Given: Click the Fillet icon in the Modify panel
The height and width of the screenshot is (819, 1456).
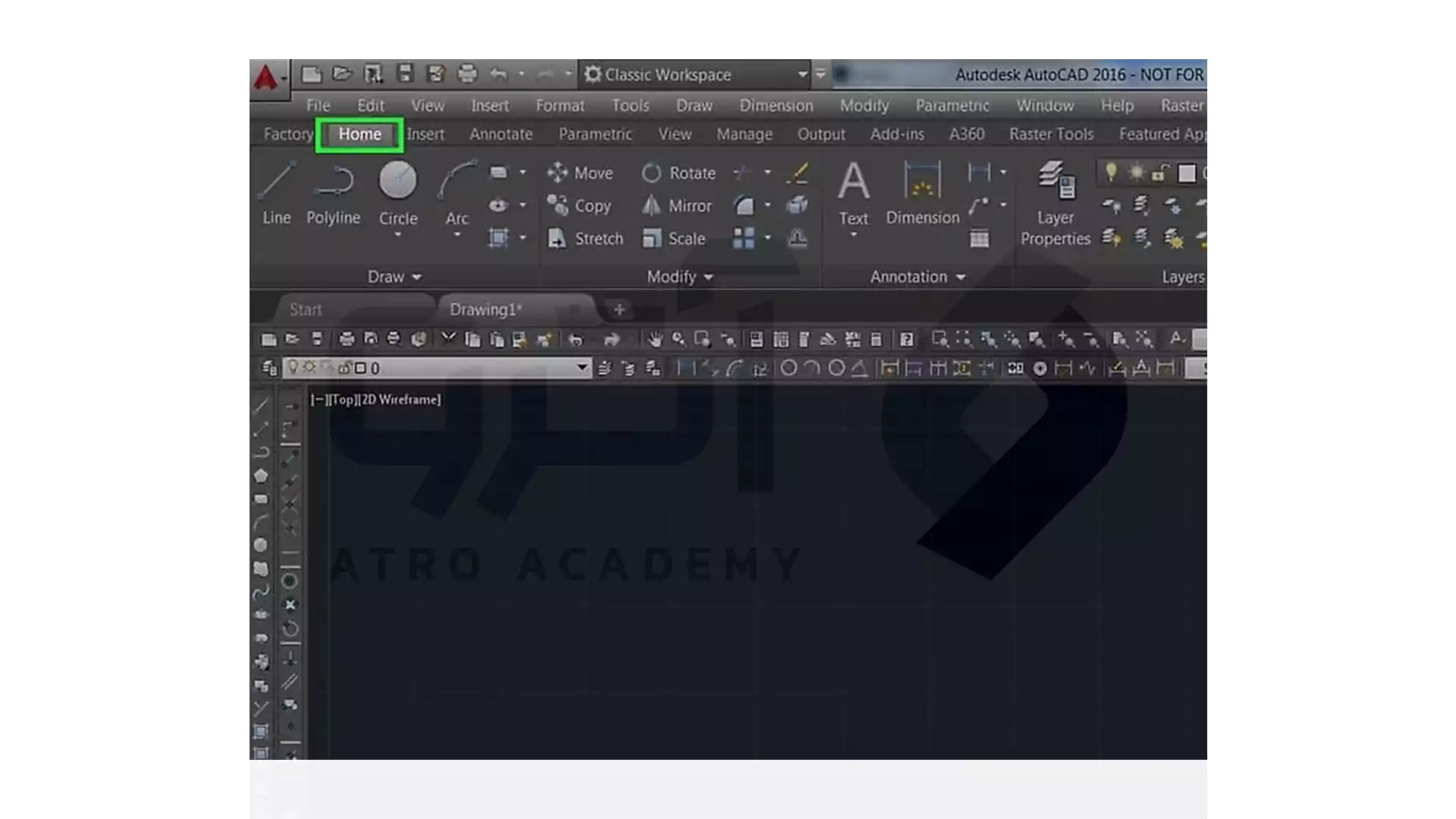Looking at the screenshot, I should (744, 206).
